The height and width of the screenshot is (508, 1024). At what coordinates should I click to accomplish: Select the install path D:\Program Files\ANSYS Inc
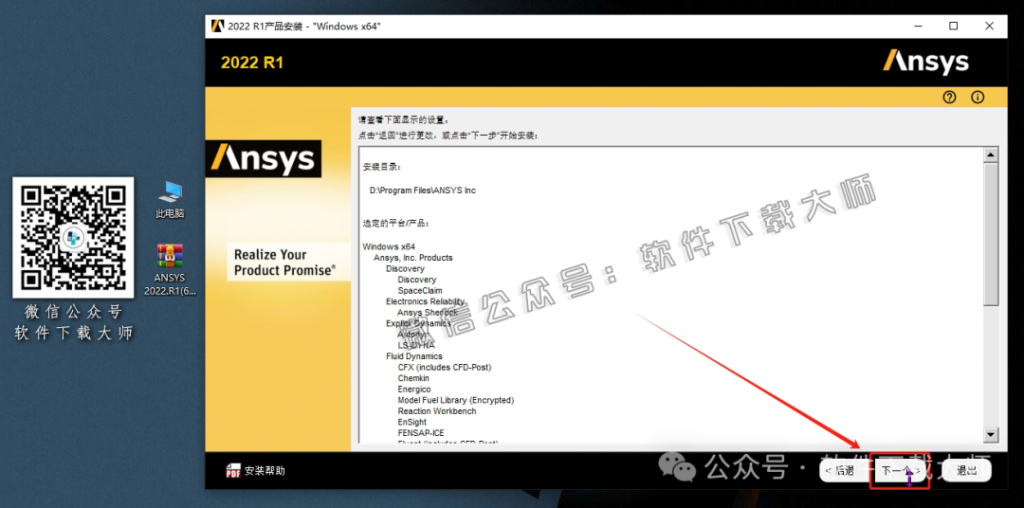pyautogui.click(x=423, y=191)
